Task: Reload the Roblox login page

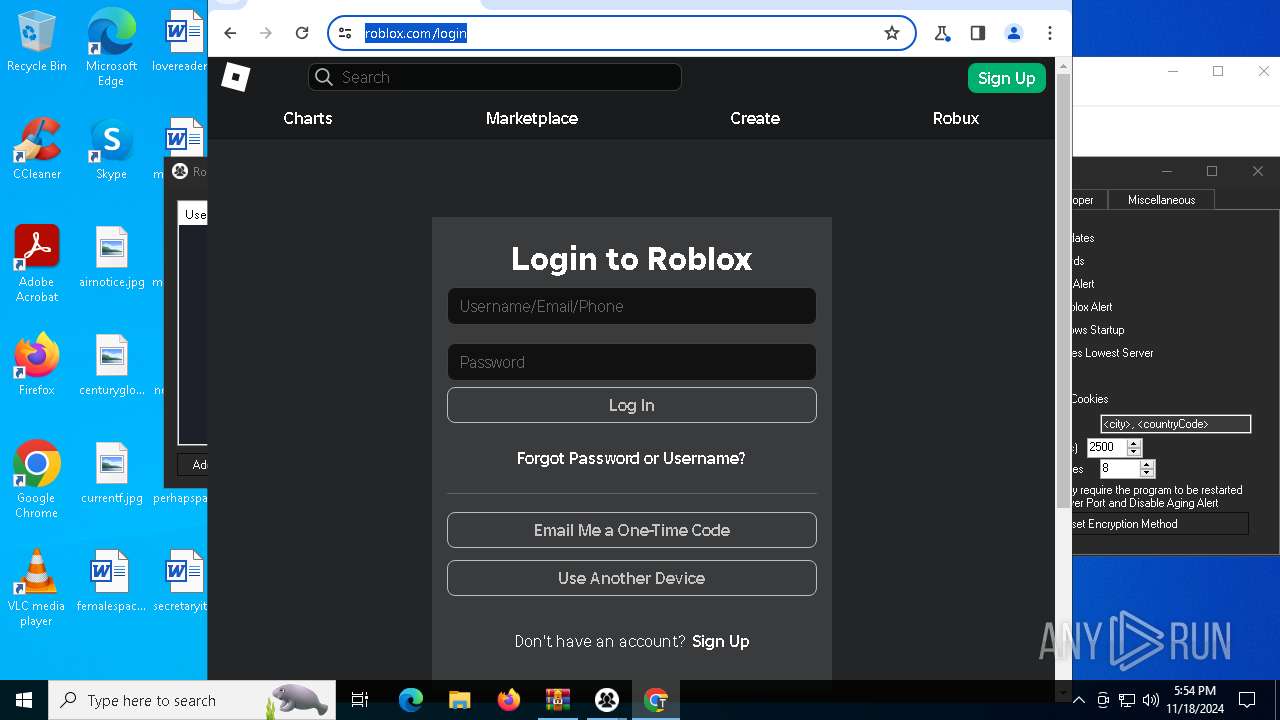Action: (302, 33)
